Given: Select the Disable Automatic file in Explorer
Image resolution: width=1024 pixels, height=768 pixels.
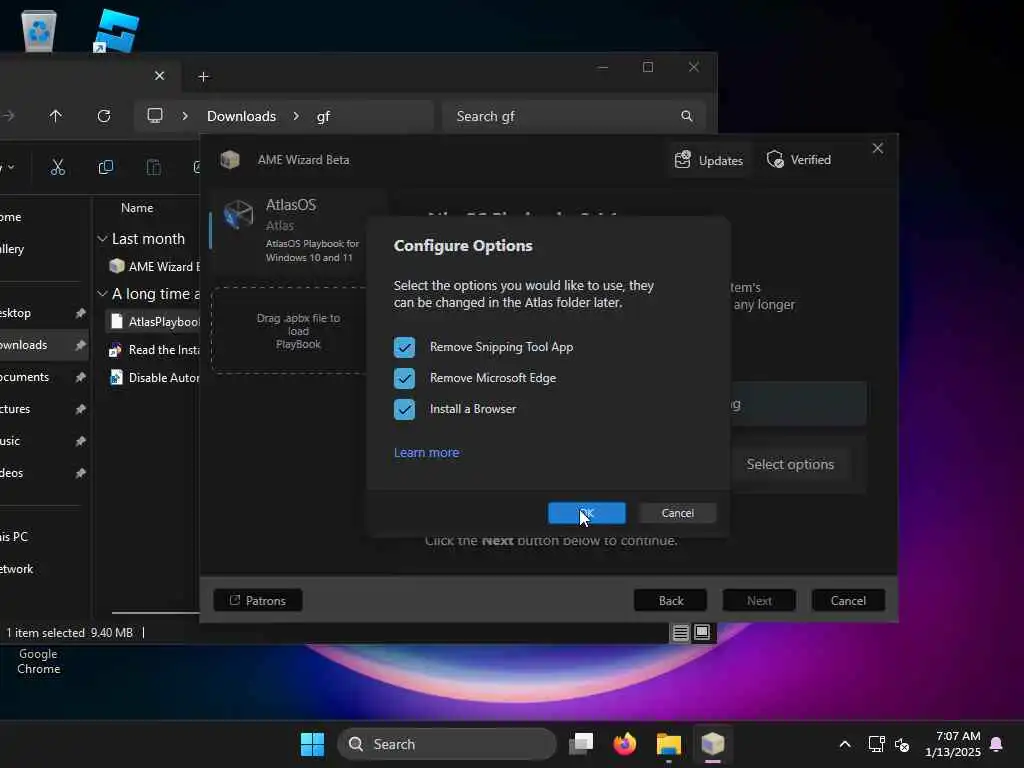Looking at the screenshot, I should pyautogui.click(x=155, y=377).
